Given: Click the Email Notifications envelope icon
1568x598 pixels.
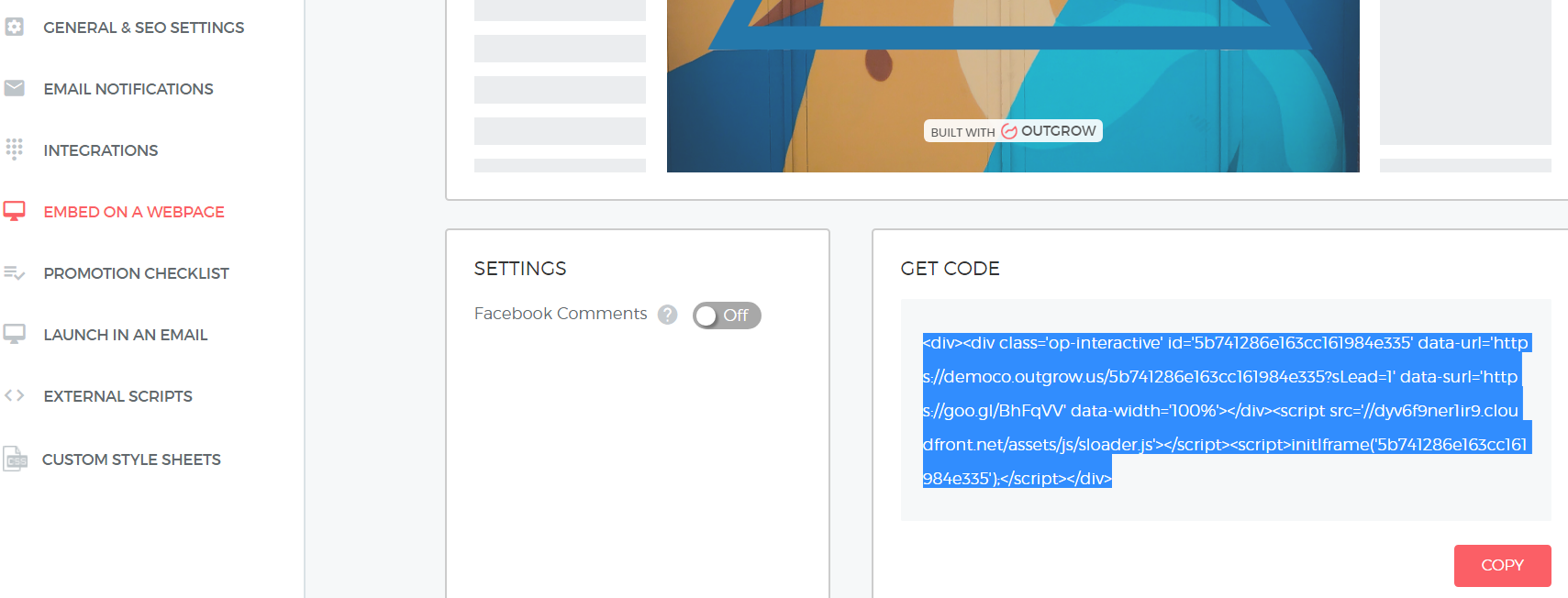Looking at the screenshot, I should (14, 88).
